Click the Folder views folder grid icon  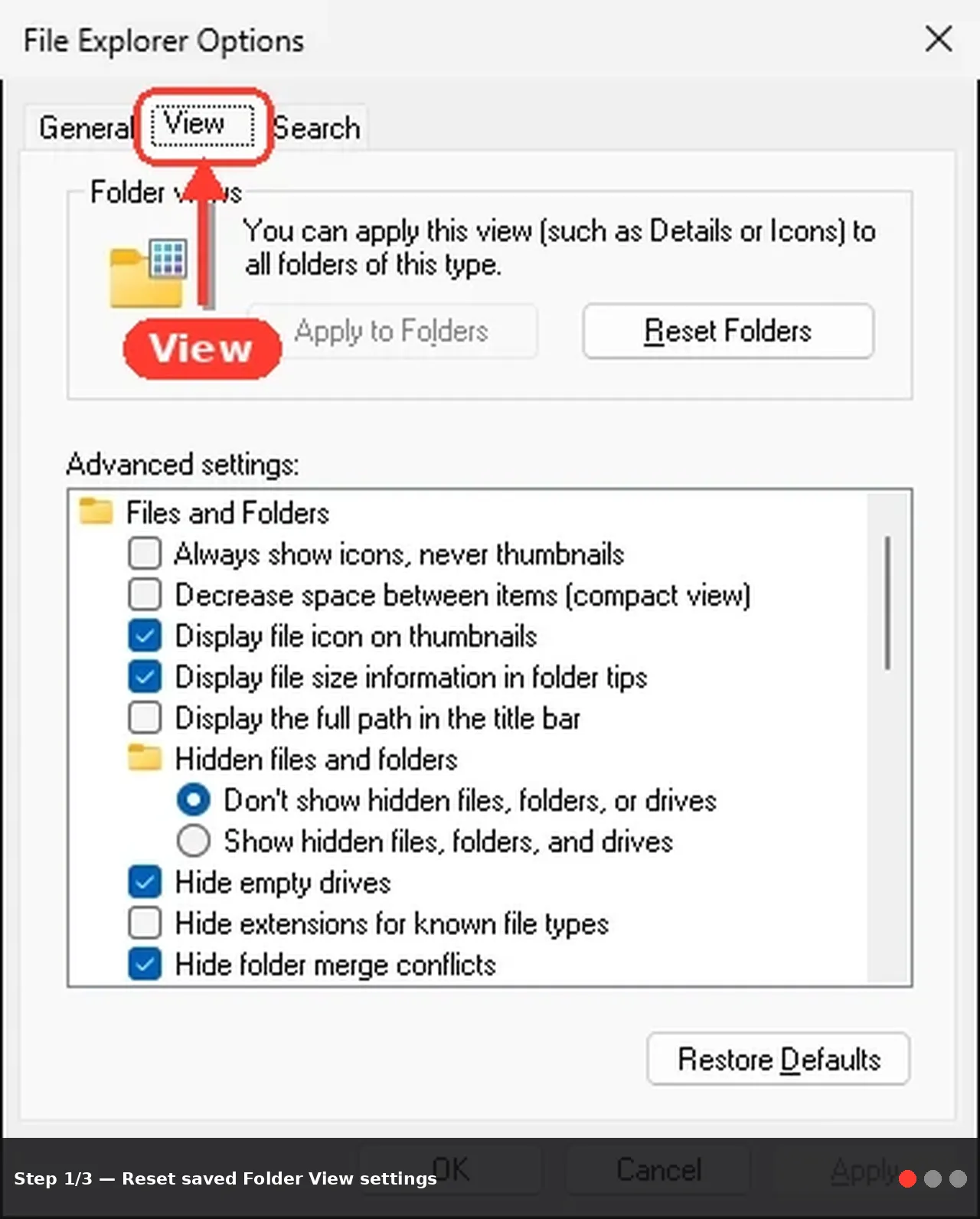coord(149,274)
